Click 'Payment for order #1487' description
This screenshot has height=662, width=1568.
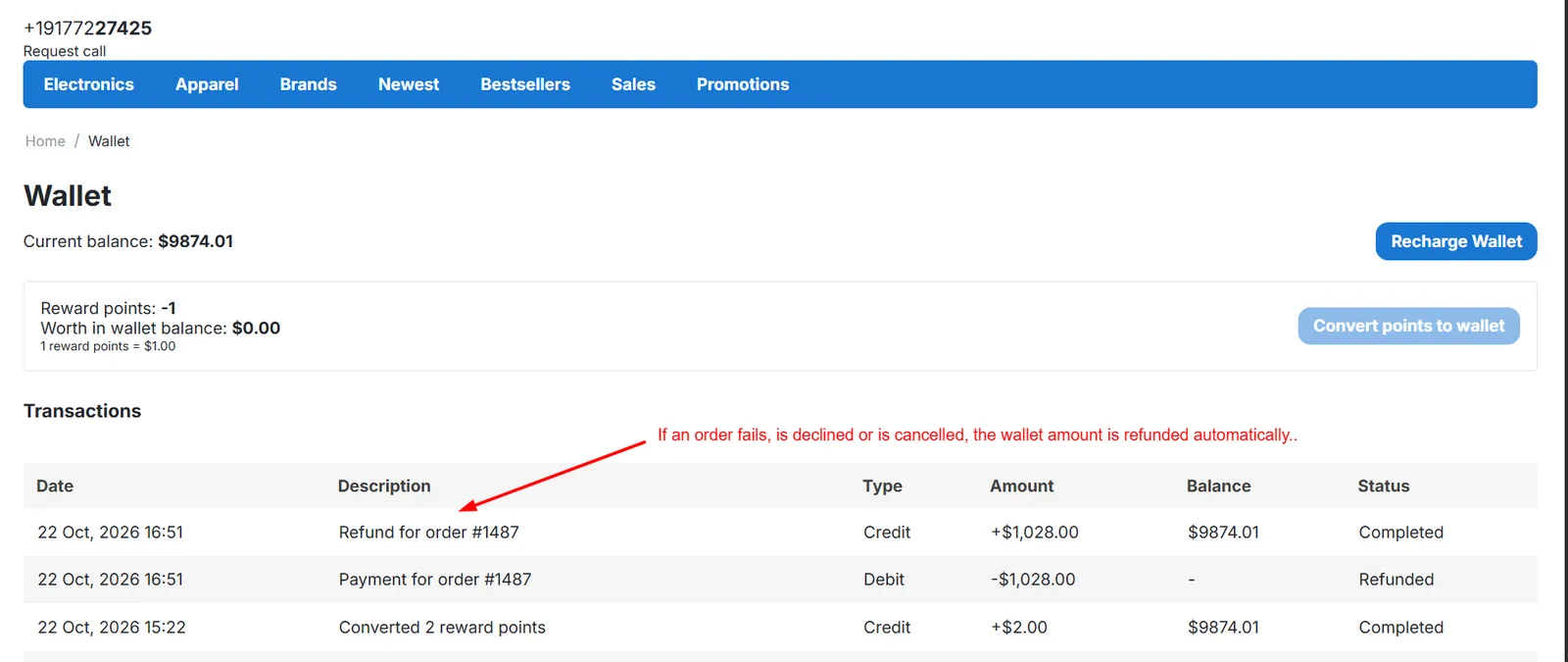[x=435, y=580]
